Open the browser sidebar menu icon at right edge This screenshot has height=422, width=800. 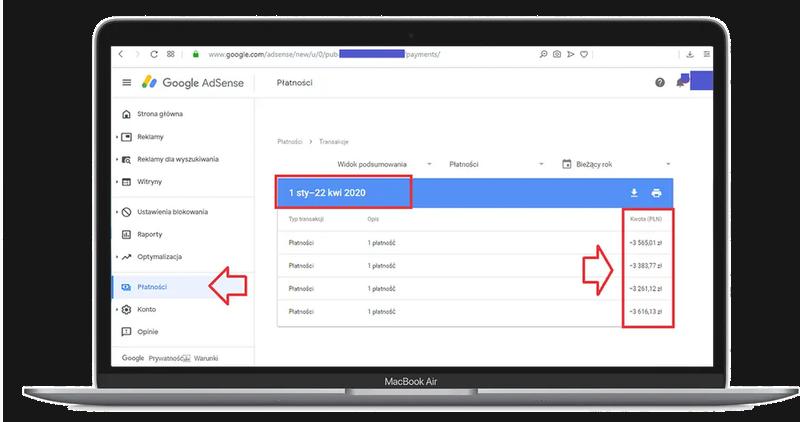pyautogui.click(x=707, y=54)
